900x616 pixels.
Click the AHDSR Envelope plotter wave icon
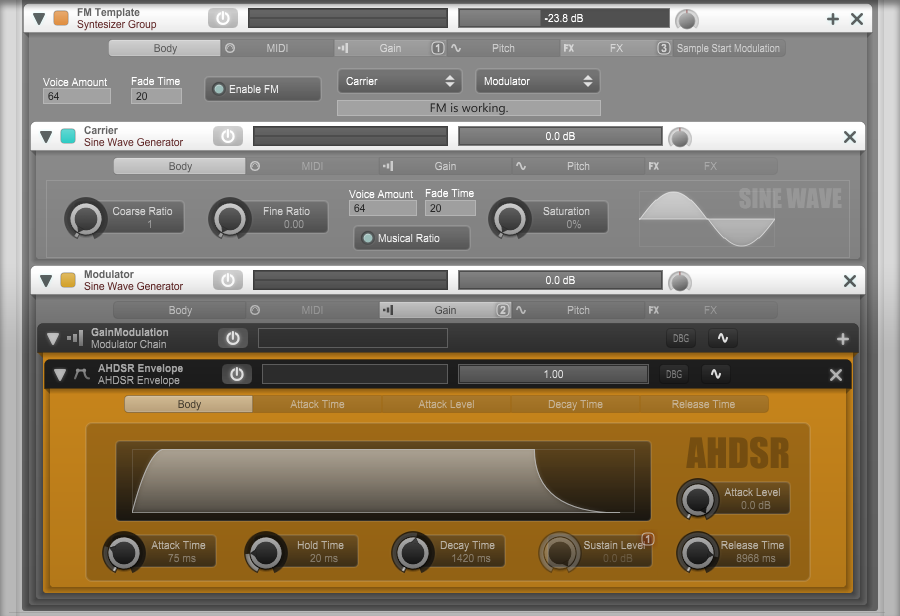[x=716, y=374]
